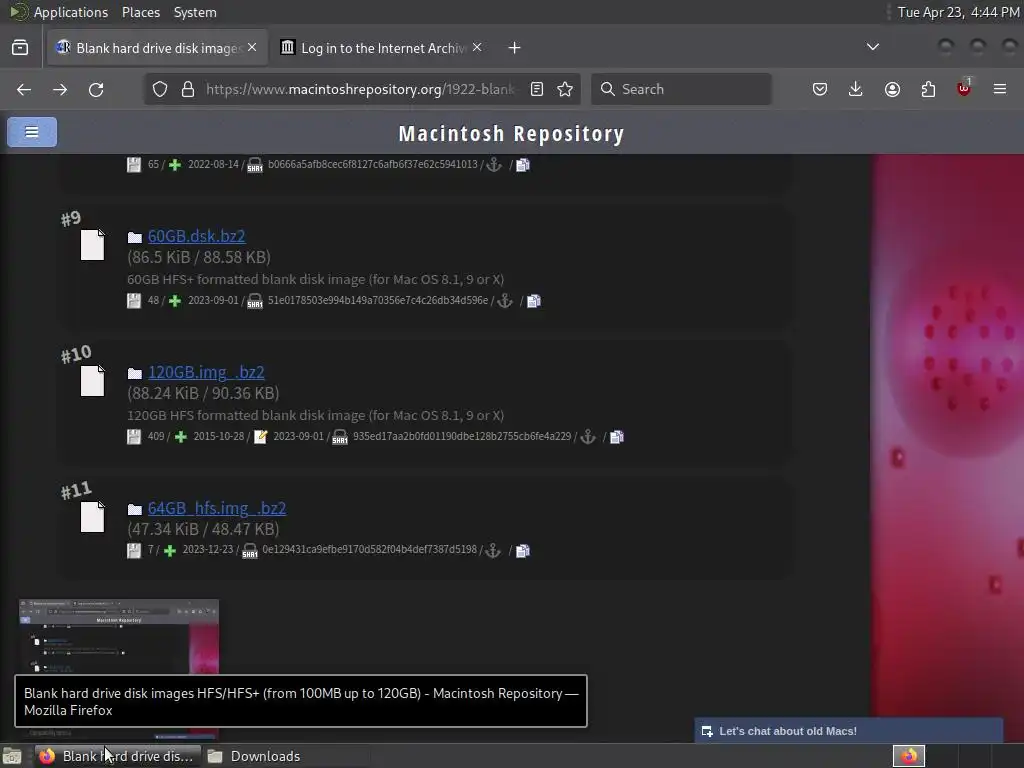Open the System menu

195,12
